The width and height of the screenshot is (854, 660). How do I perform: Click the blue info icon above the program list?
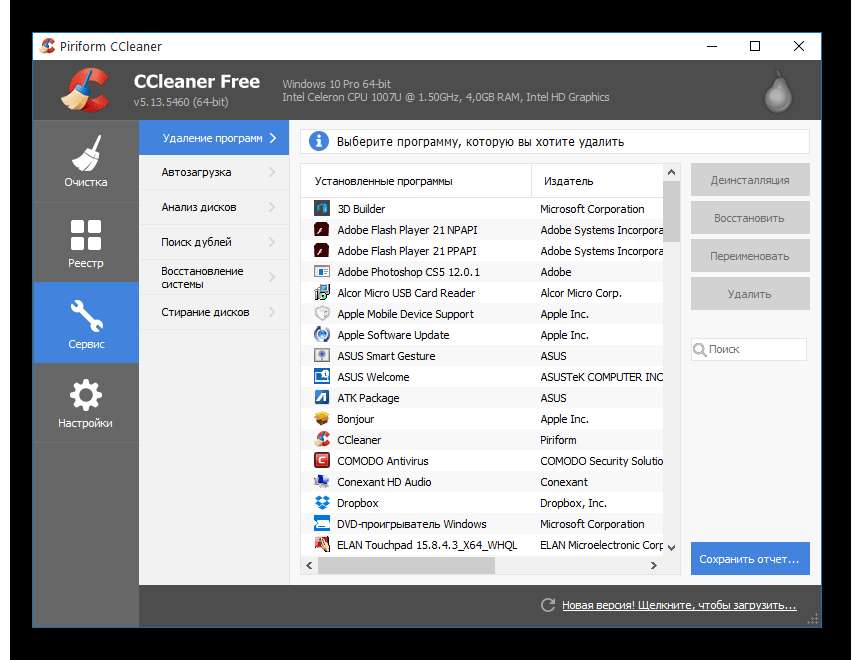[319, 142]
